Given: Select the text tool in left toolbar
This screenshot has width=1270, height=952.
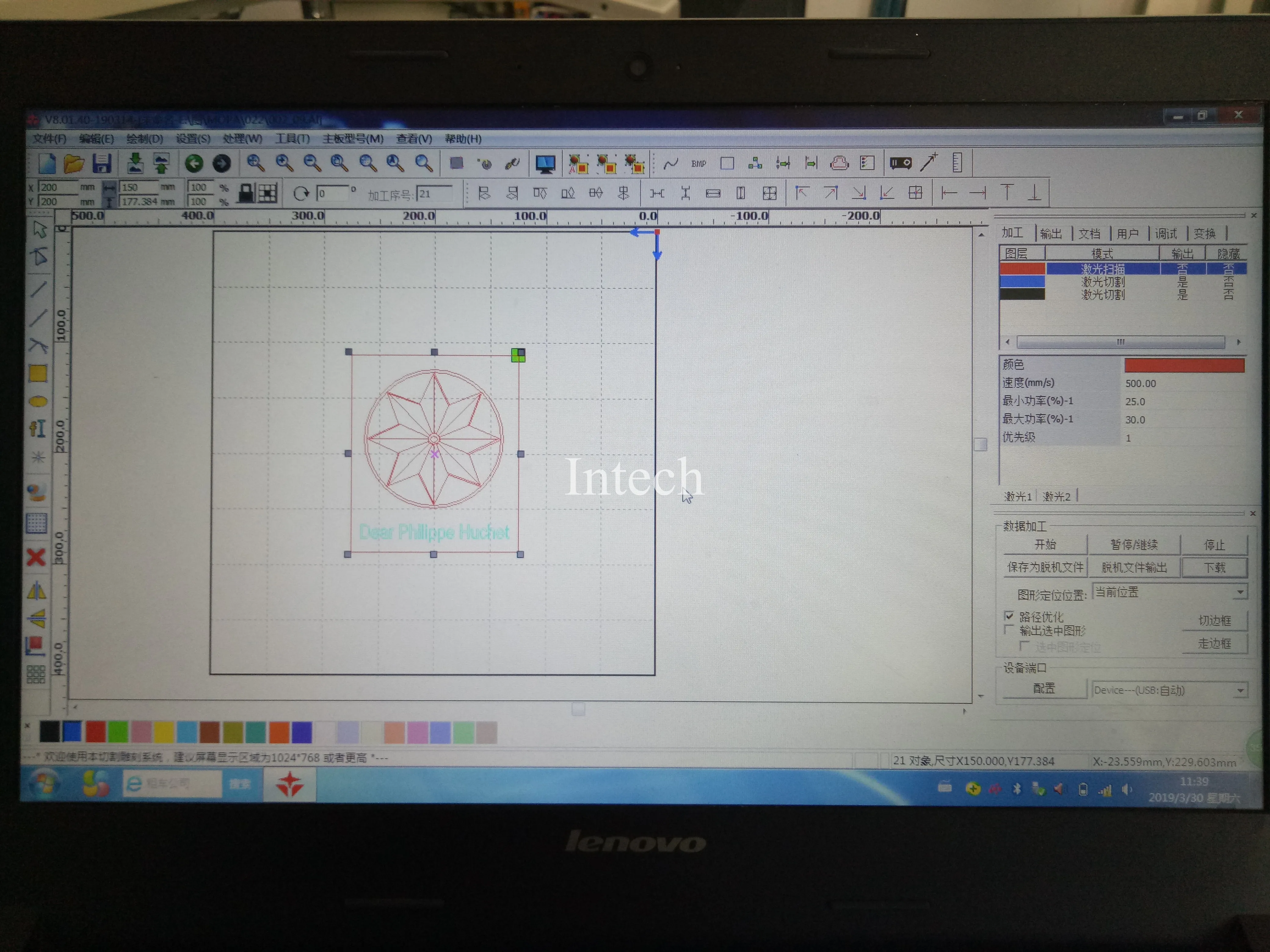Looking at the screenshot, I should [37, 429].
